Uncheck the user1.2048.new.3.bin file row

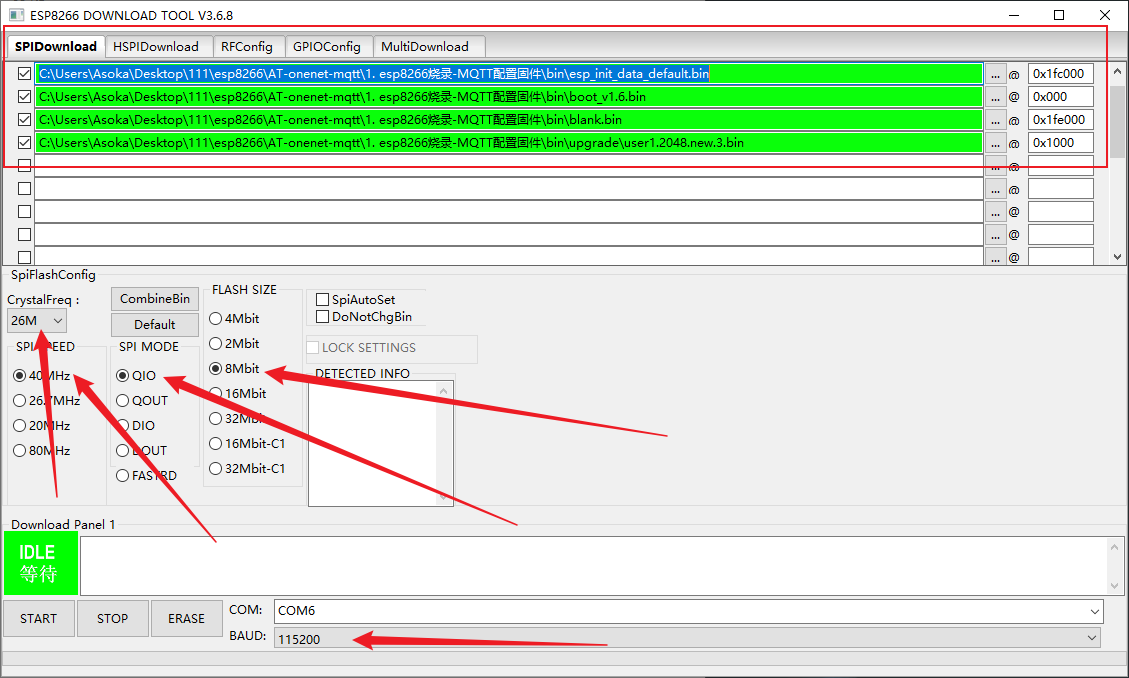(x=24, y=143)
